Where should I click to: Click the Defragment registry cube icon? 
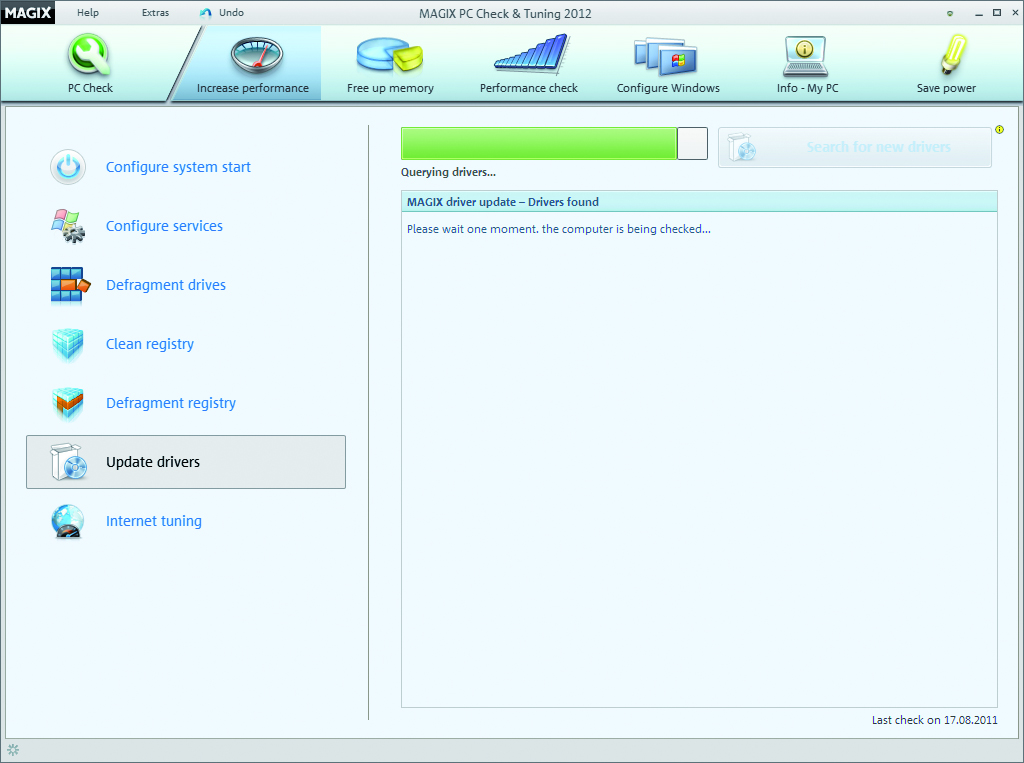click(68, 403)
